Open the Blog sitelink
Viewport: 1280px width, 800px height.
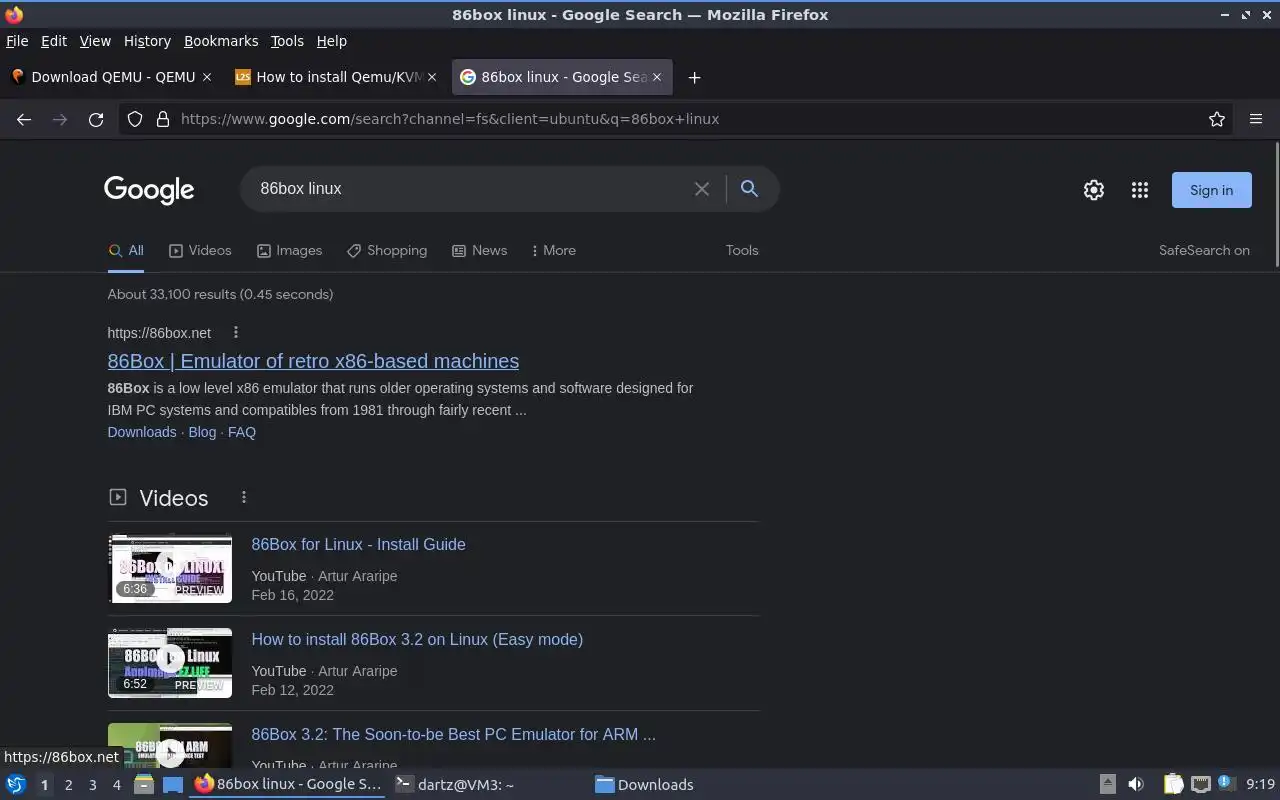(x=202, y=432)
